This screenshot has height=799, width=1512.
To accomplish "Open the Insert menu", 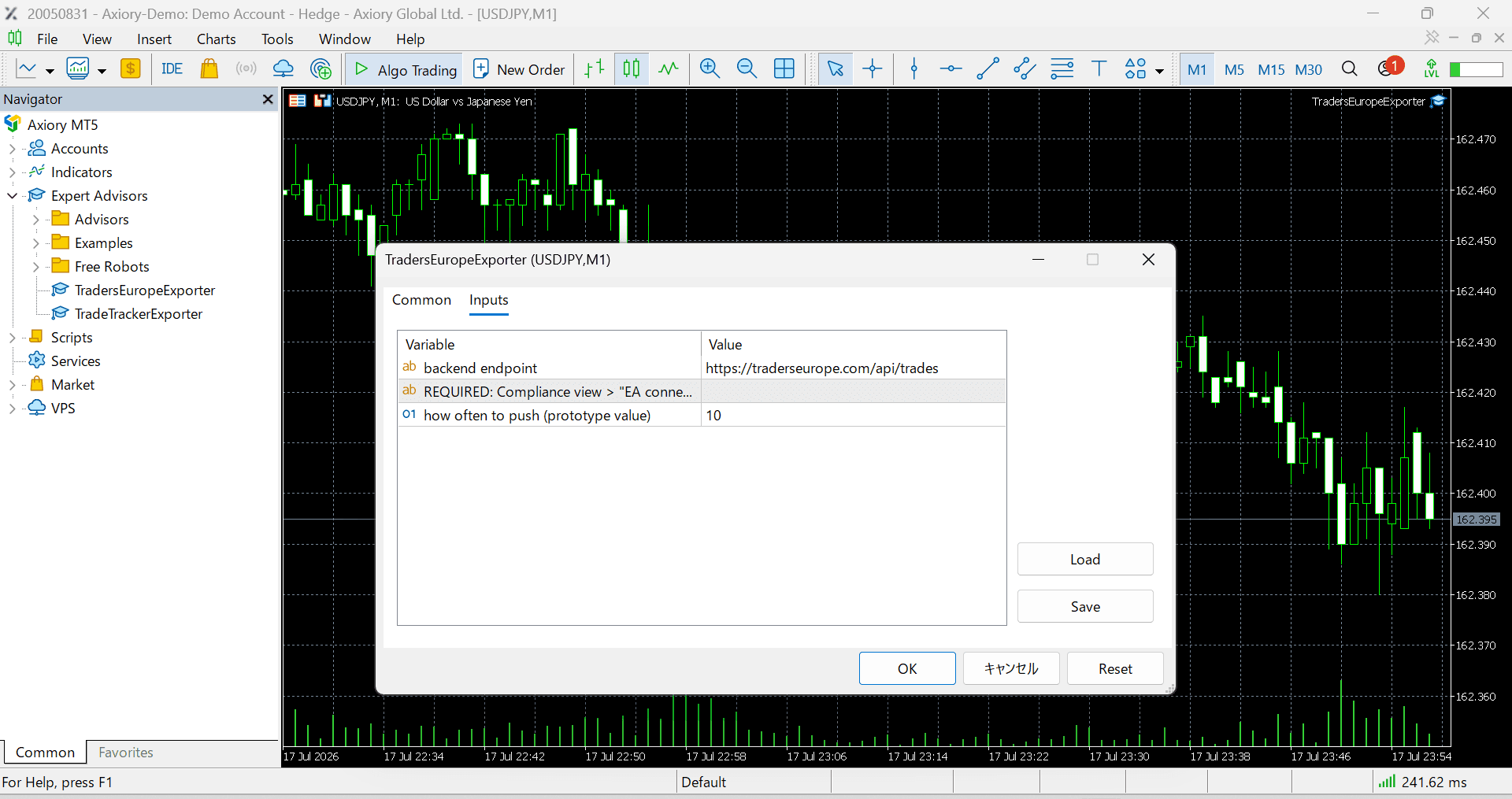I will [154, 39].
